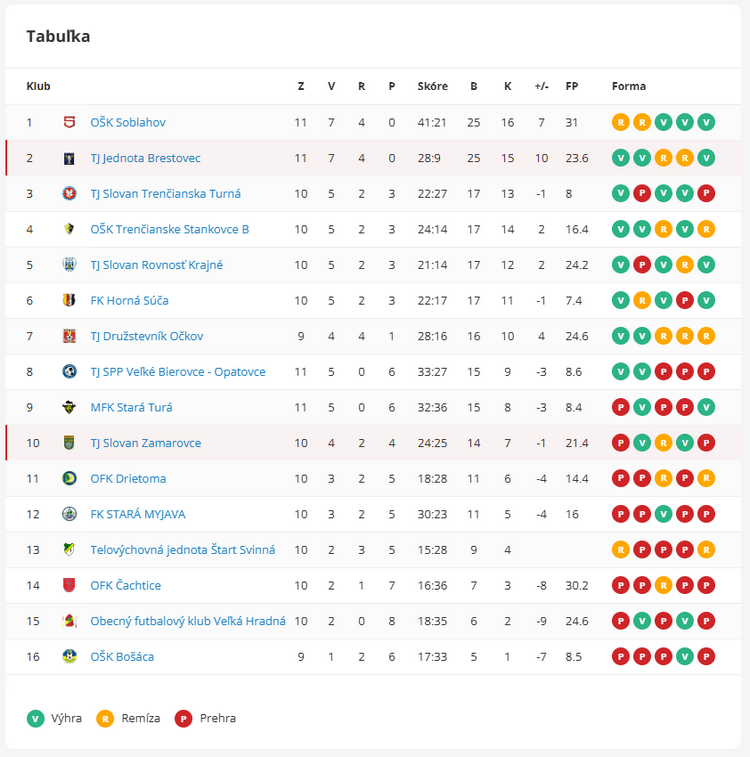Click the FK Horná Súča crest icon
Screen dimensions: 750x757
(x=69, y=301)
